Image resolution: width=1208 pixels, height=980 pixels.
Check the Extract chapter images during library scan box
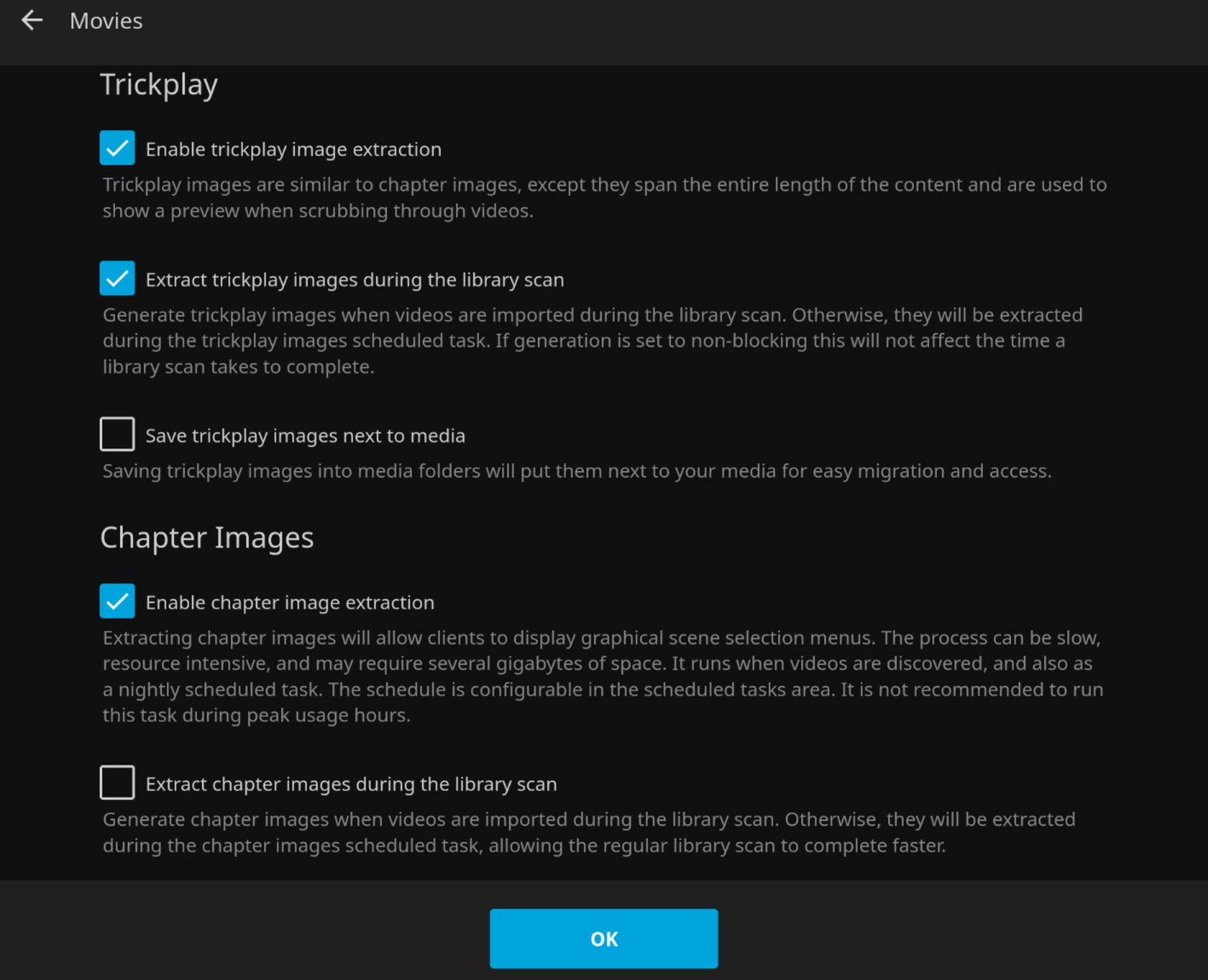(x=117, y=783)
